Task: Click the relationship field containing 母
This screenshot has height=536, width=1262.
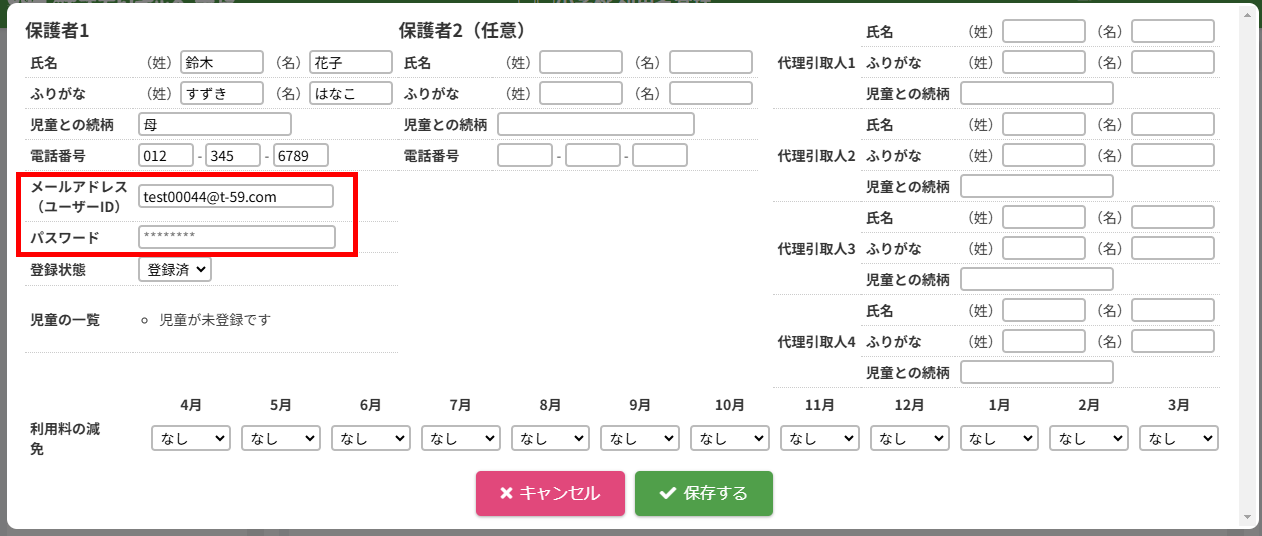Action: click(215, 124)
